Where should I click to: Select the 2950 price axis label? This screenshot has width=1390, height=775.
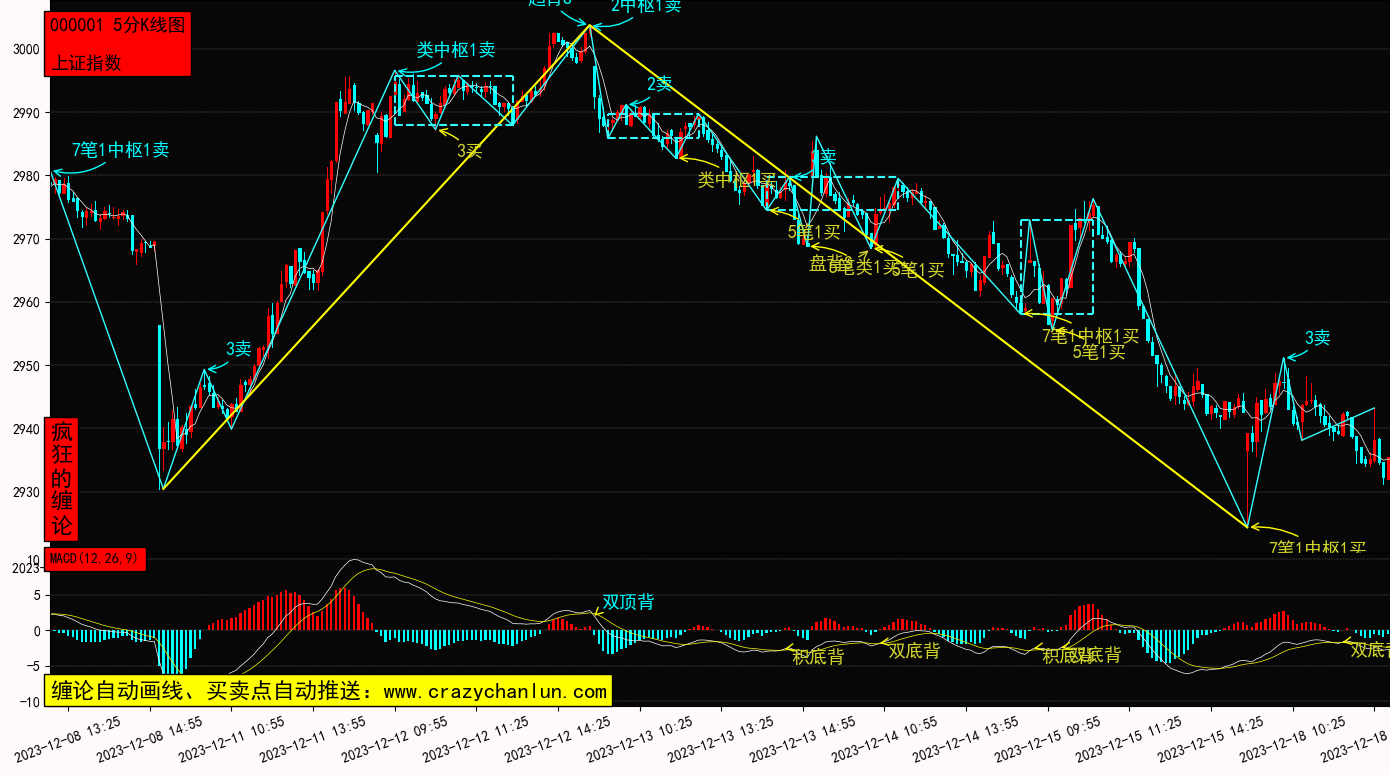[26, 366]
